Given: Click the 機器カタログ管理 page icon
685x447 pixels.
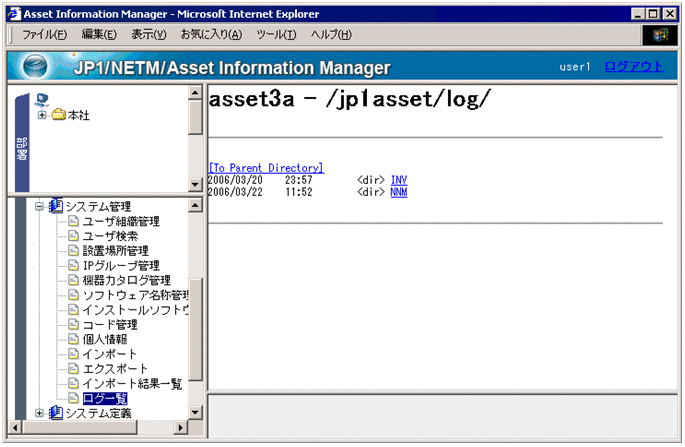Looking at the screenshot, I should 74,280.
